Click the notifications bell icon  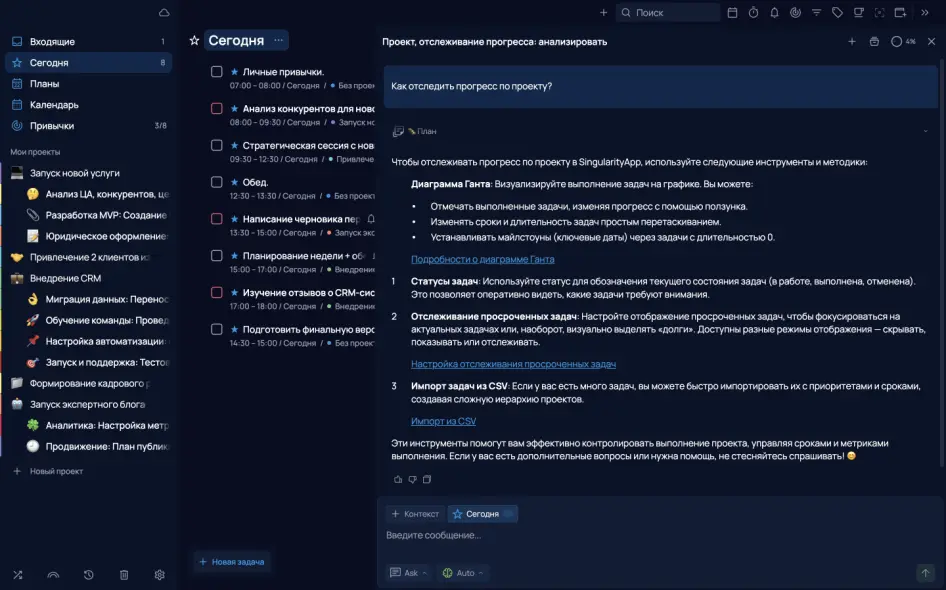(774, 13)
